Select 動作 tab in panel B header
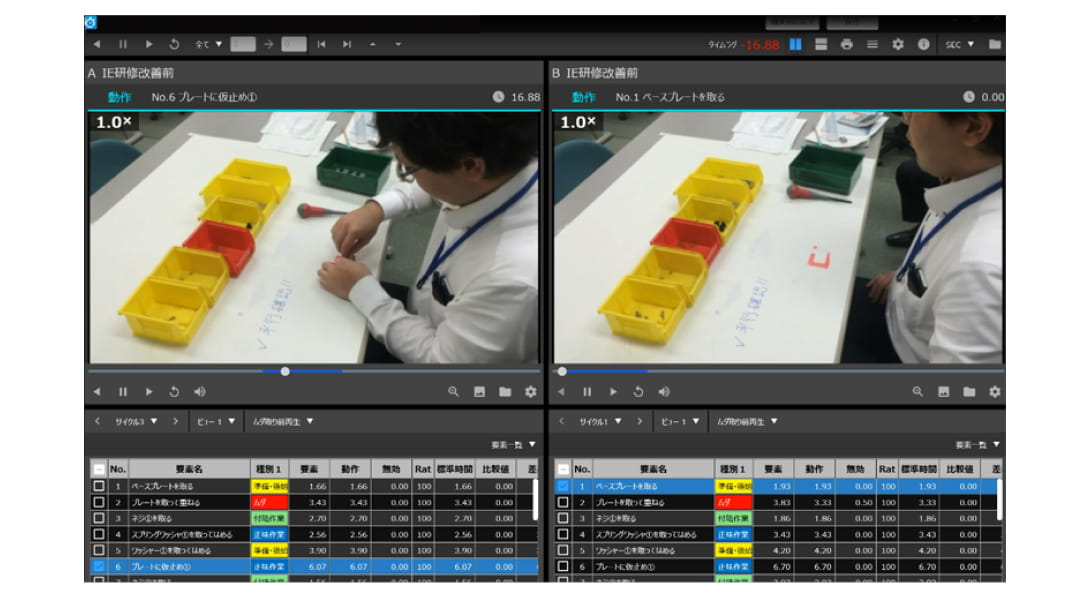 (583, 97)
